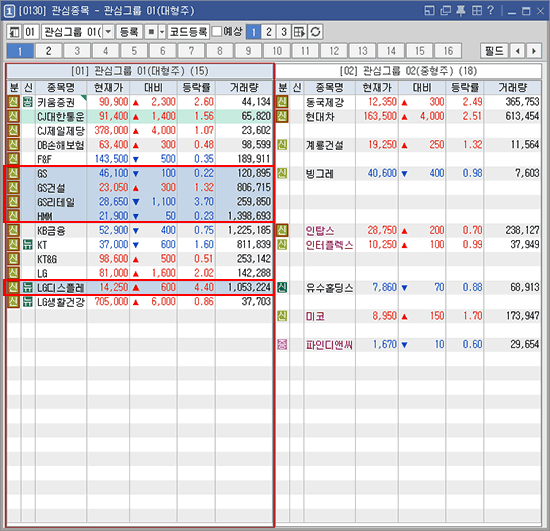
Task: Switch to group tab 2
Action: tap(48, 51)
